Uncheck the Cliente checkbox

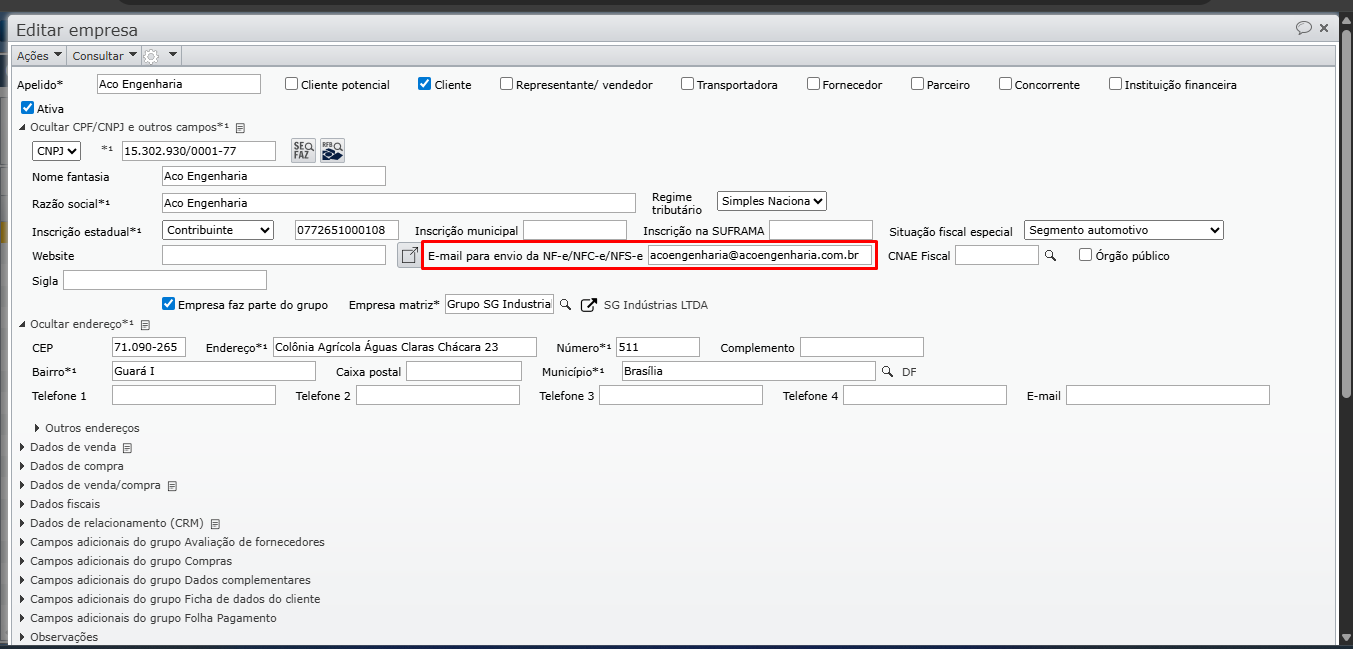425,84
